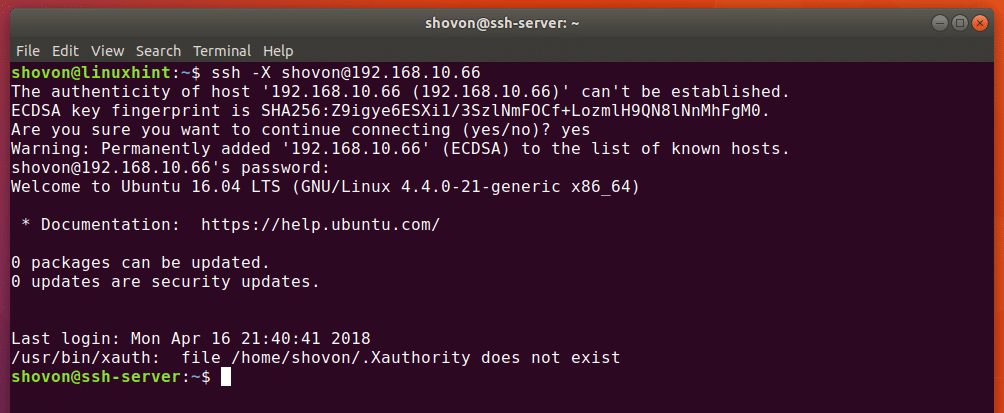This screenshot has width=1004, height=413.
Task: Open the View menu
Action: (x=107, y=50)
